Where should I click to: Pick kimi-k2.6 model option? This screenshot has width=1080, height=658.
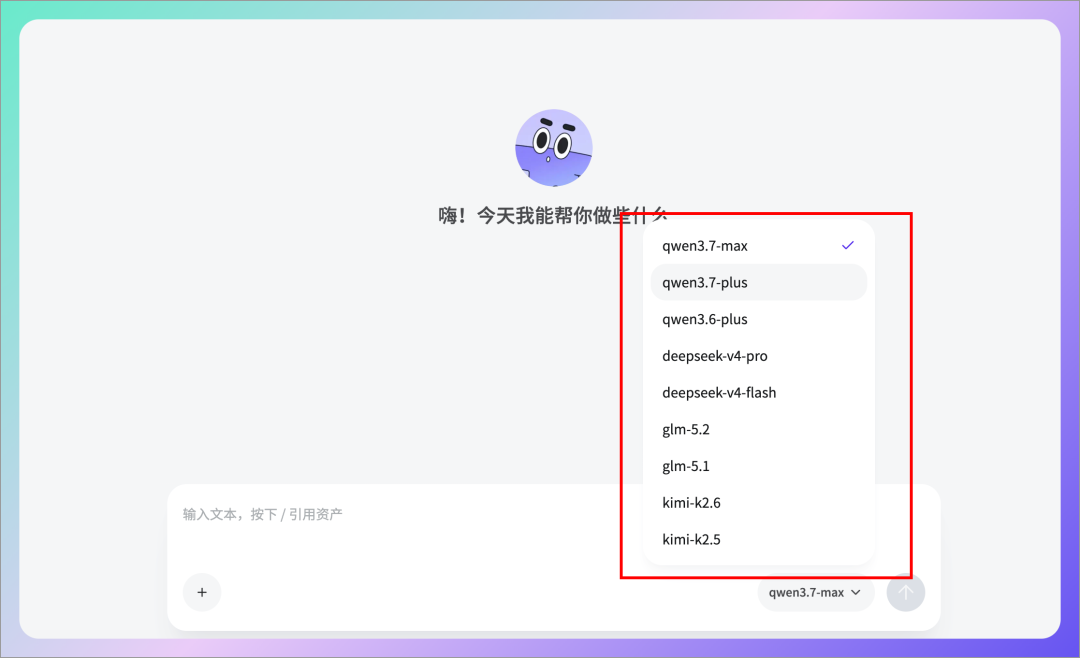coord(758,502)
